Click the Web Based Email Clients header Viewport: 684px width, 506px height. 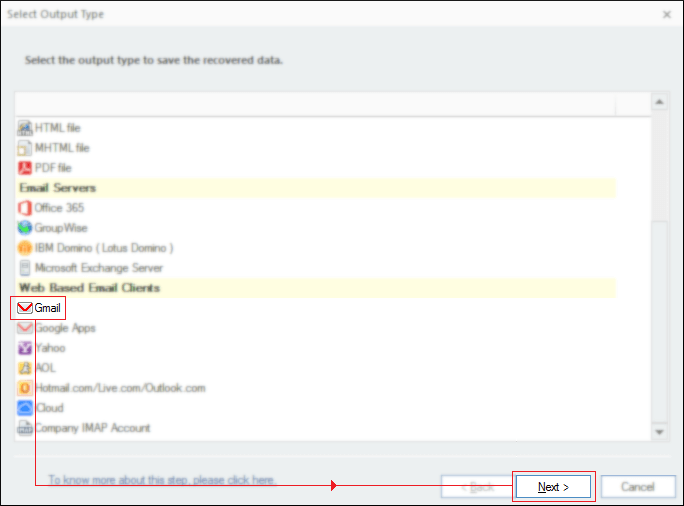point(316,288)
